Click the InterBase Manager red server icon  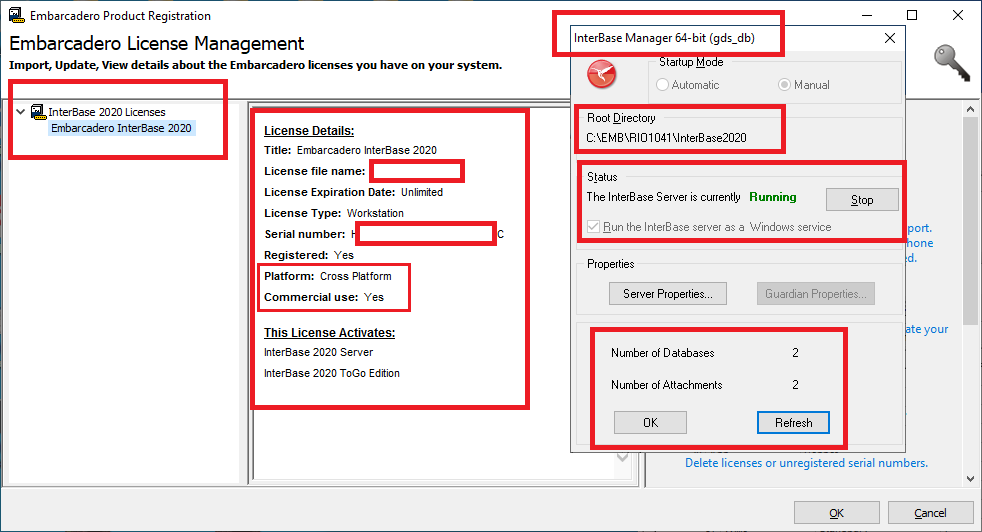tap(602, 74)
